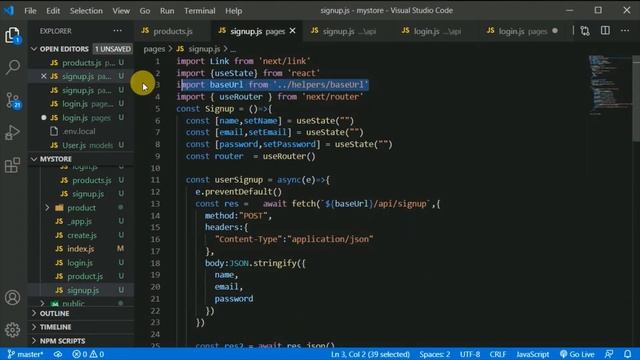Screen dimensions: 640x360
Task: Open the errors and warnings indicator
Action: coord(88,354)
